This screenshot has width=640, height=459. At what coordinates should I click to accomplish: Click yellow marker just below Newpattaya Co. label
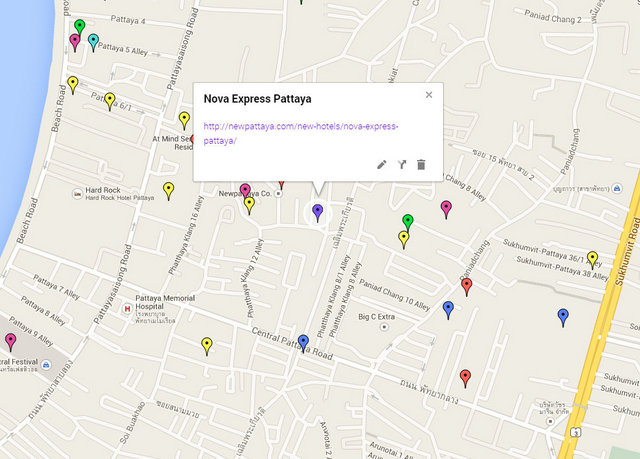[x=249, y=206]
